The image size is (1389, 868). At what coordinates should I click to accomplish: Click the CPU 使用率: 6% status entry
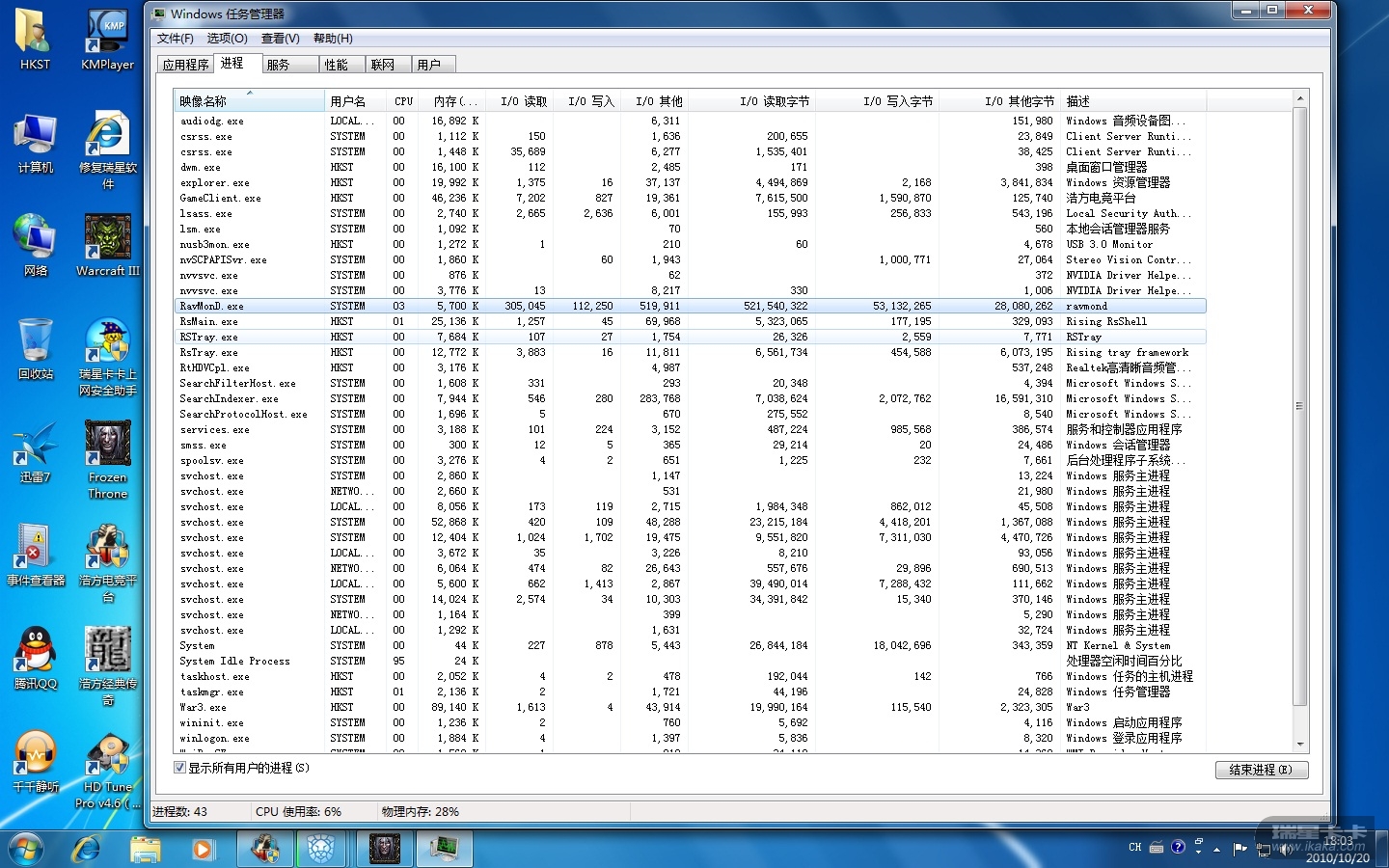[298, 812]
